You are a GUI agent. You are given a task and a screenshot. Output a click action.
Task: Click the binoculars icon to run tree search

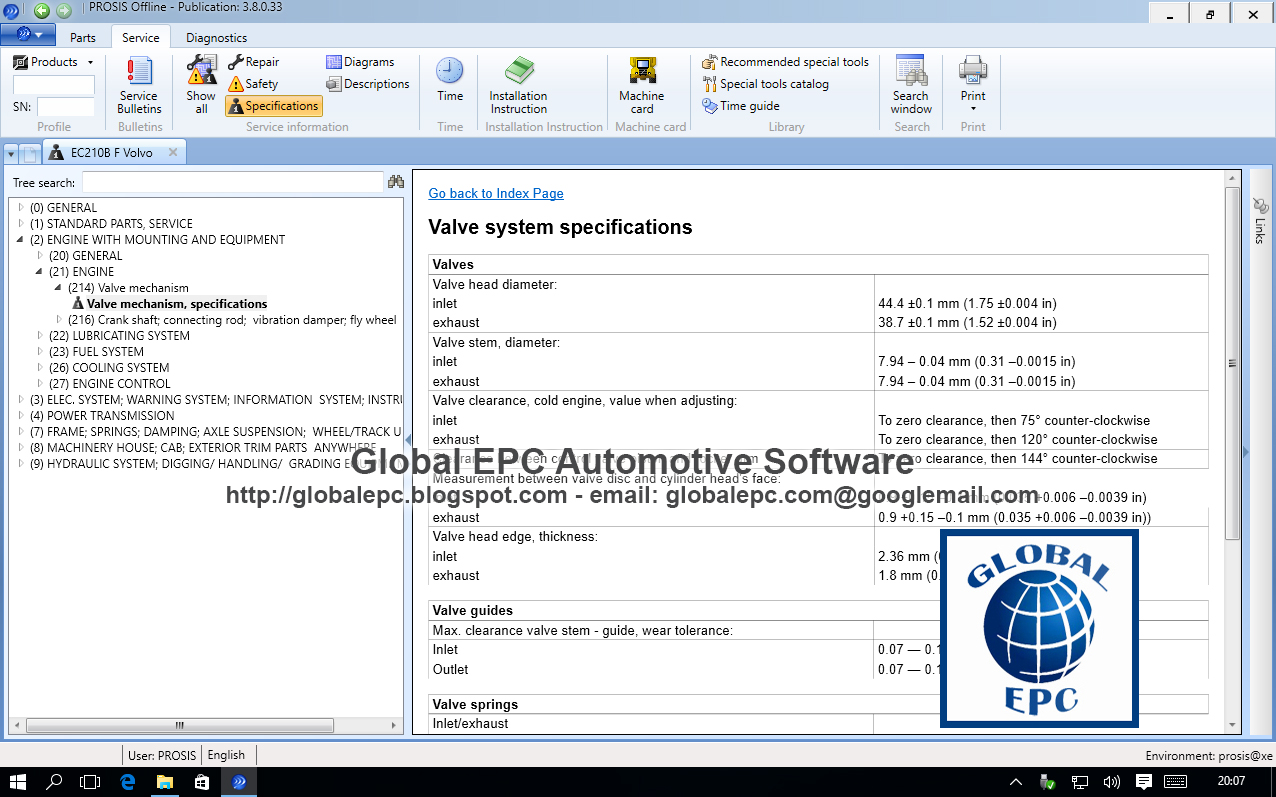coord(395,181)
